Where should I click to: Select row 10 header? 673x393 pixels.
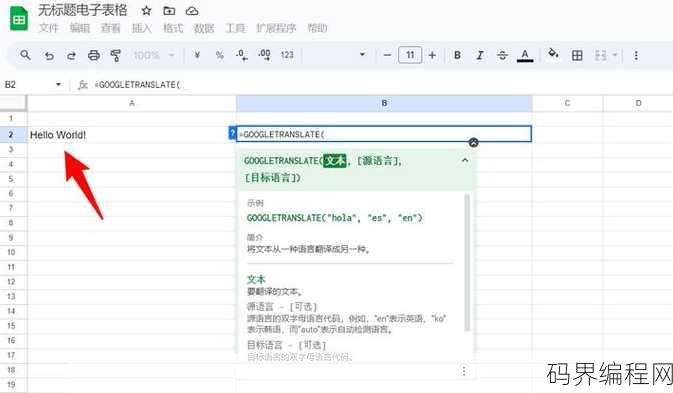coord(11,252)
